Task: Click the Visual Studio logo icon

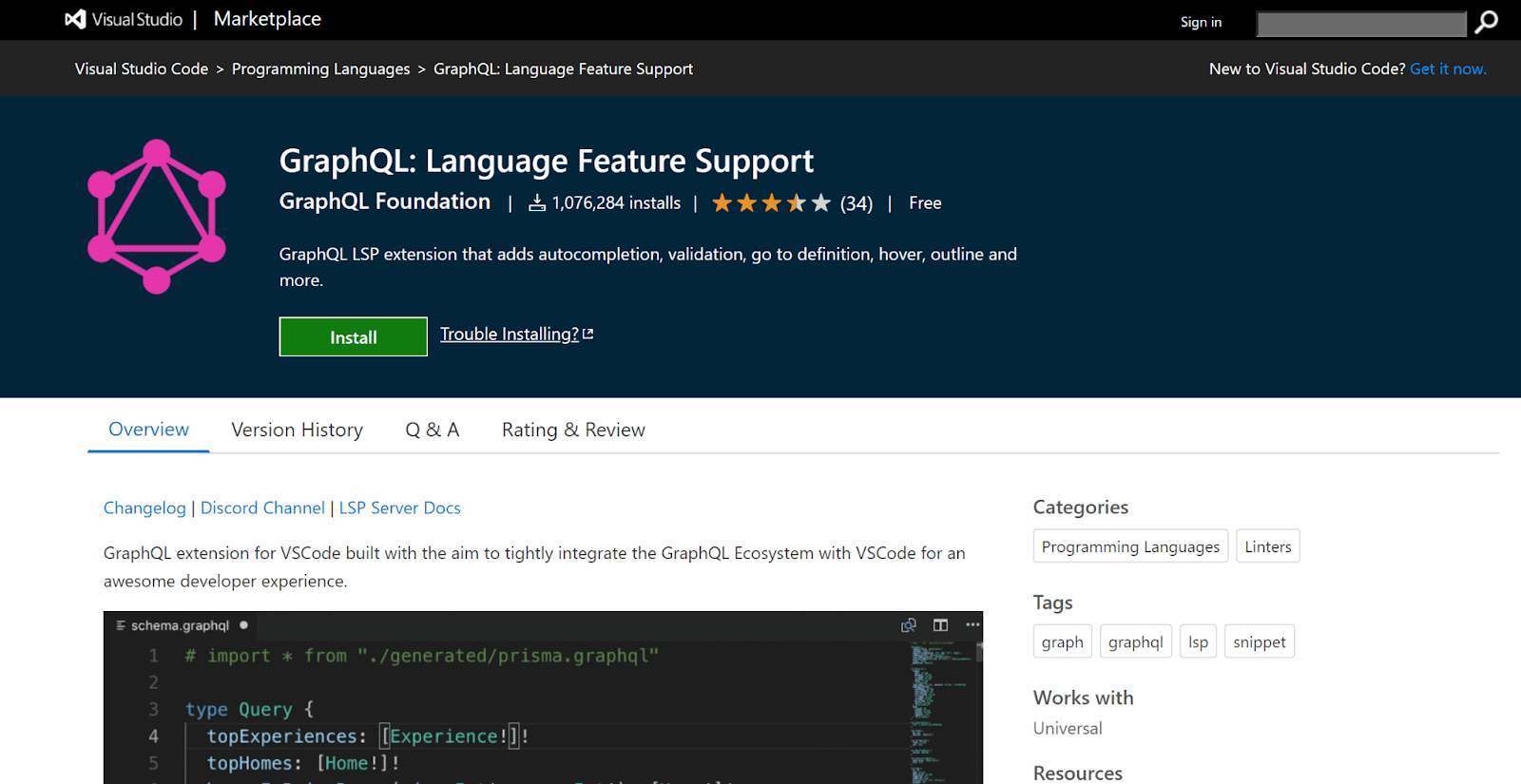Action: (75, 19)
